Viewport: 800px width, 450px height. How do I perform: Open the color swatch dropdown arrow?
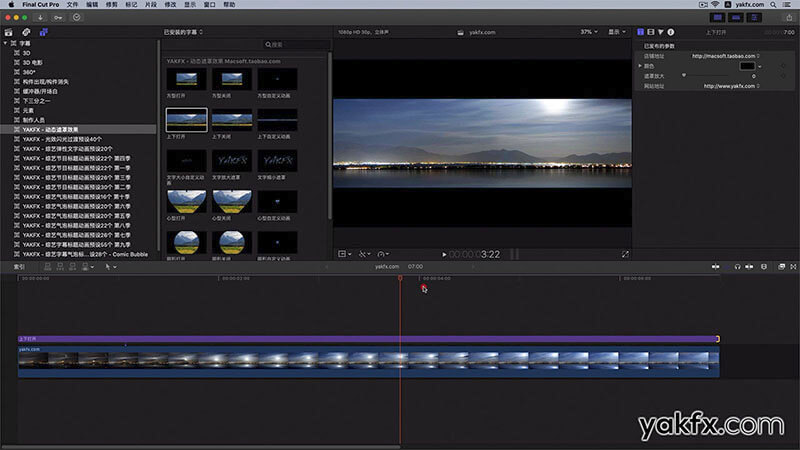click(760, 67)
